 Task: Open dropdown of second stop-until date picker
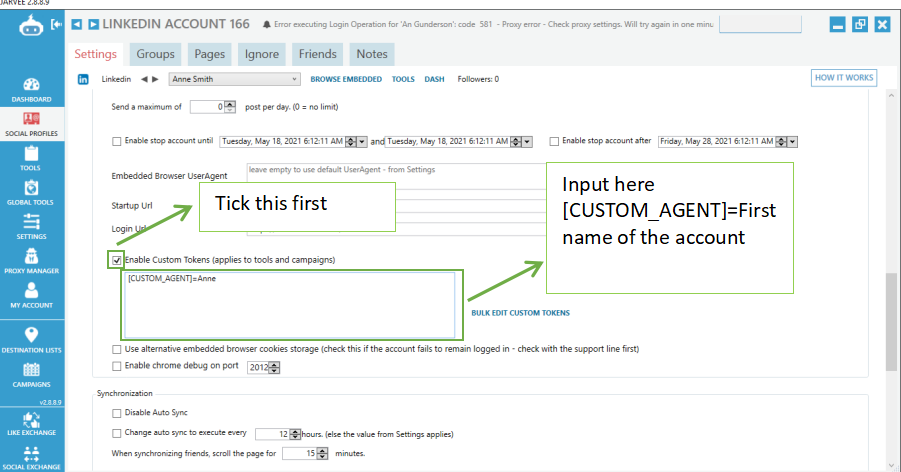[x=527, y=142]
